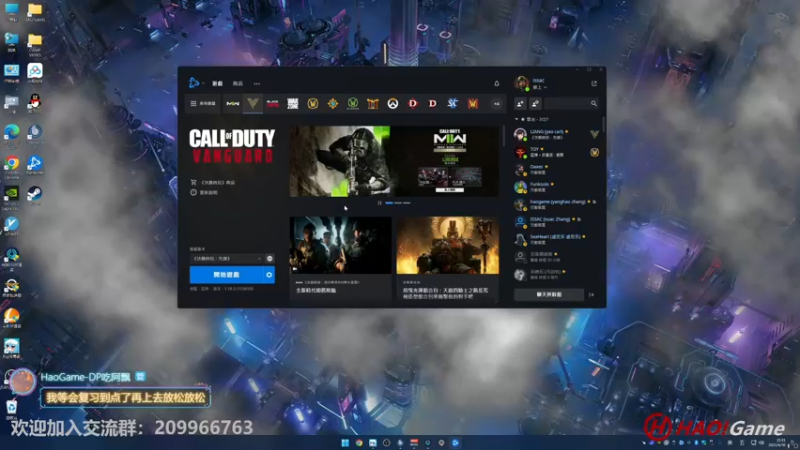Click the main content scrollbar
This screenshot has width=800, height=450.
tap(504, 135)
